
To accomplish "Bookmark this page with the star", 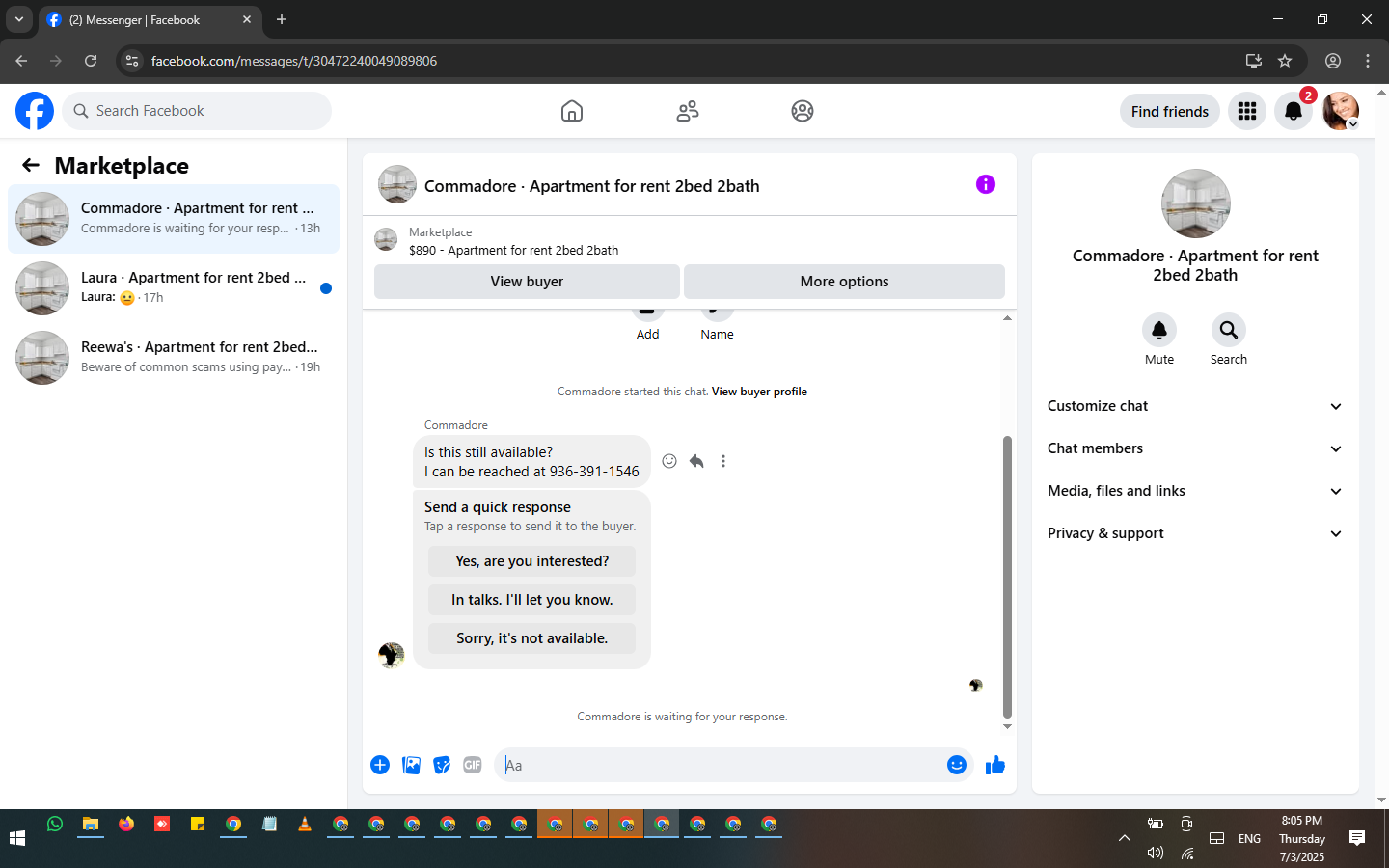I will click(x=1285, y=61).
